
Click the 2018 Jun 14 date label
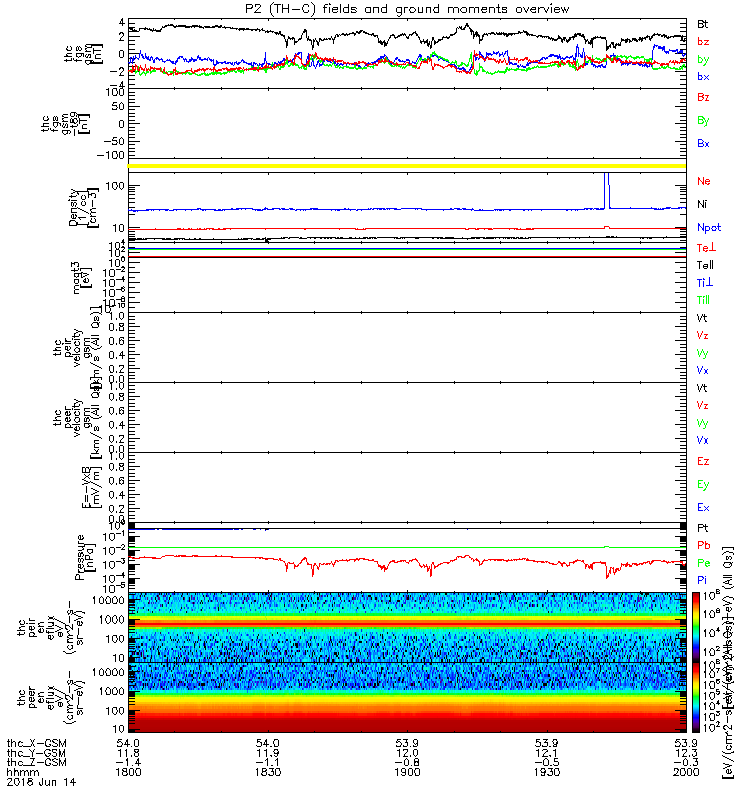(x=41, y=782)
